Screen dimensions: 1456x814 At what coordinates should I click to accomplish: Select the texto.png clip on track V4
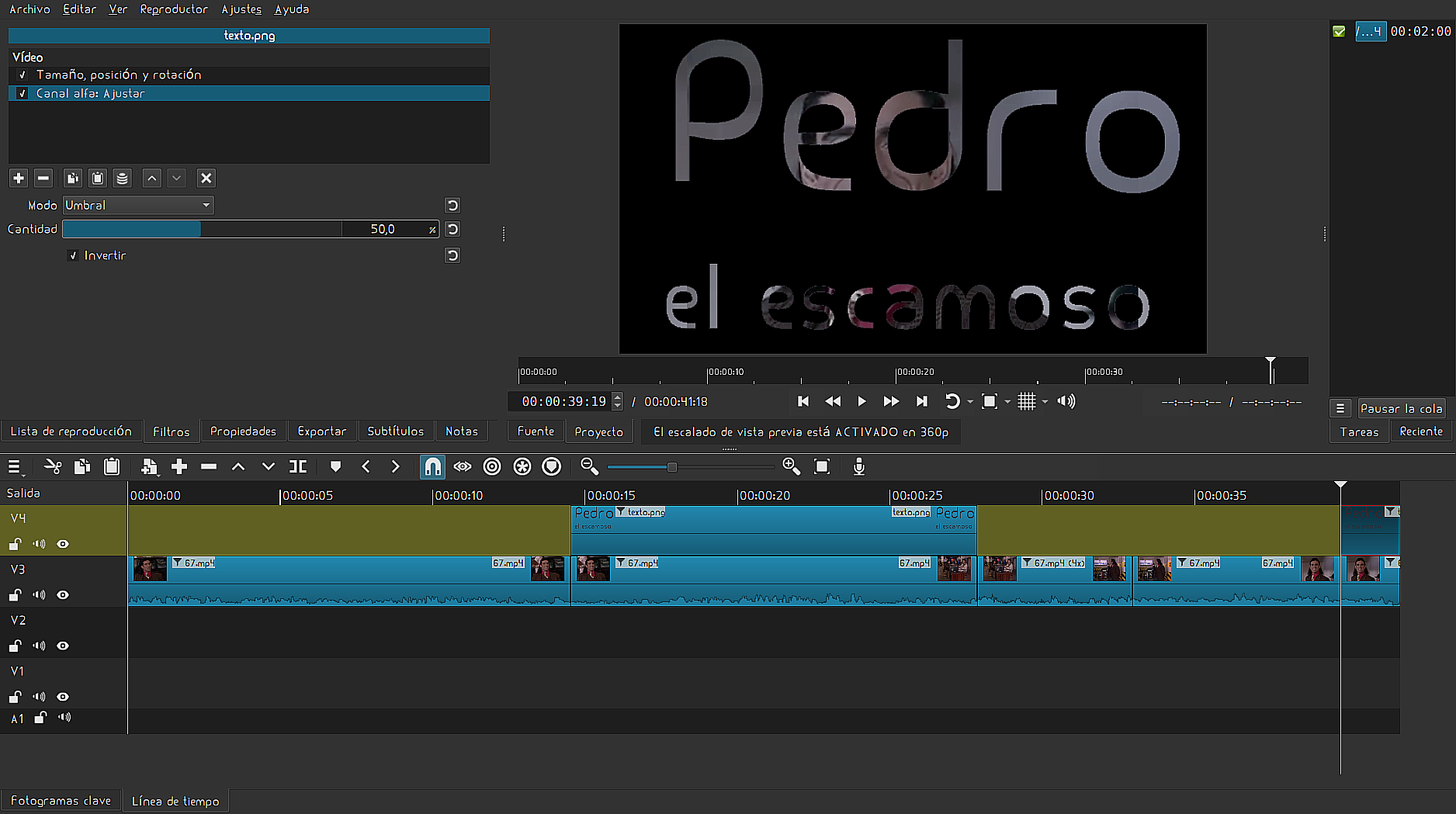point(773,532)
